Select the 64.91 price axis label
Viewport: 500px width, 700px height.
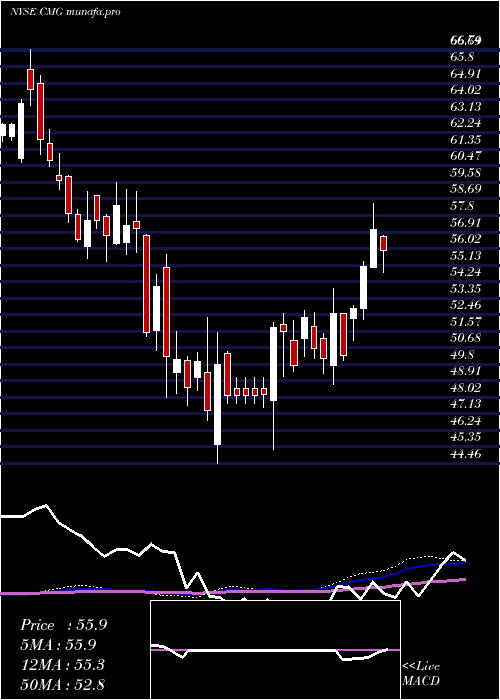(x=466, y=74)
